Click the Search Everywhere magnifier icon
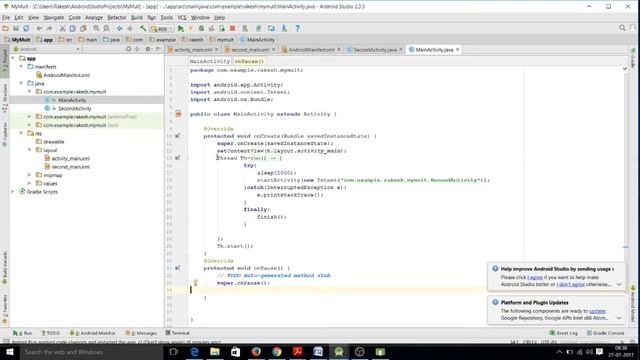The image size is (640, 360). click(622, 28)
